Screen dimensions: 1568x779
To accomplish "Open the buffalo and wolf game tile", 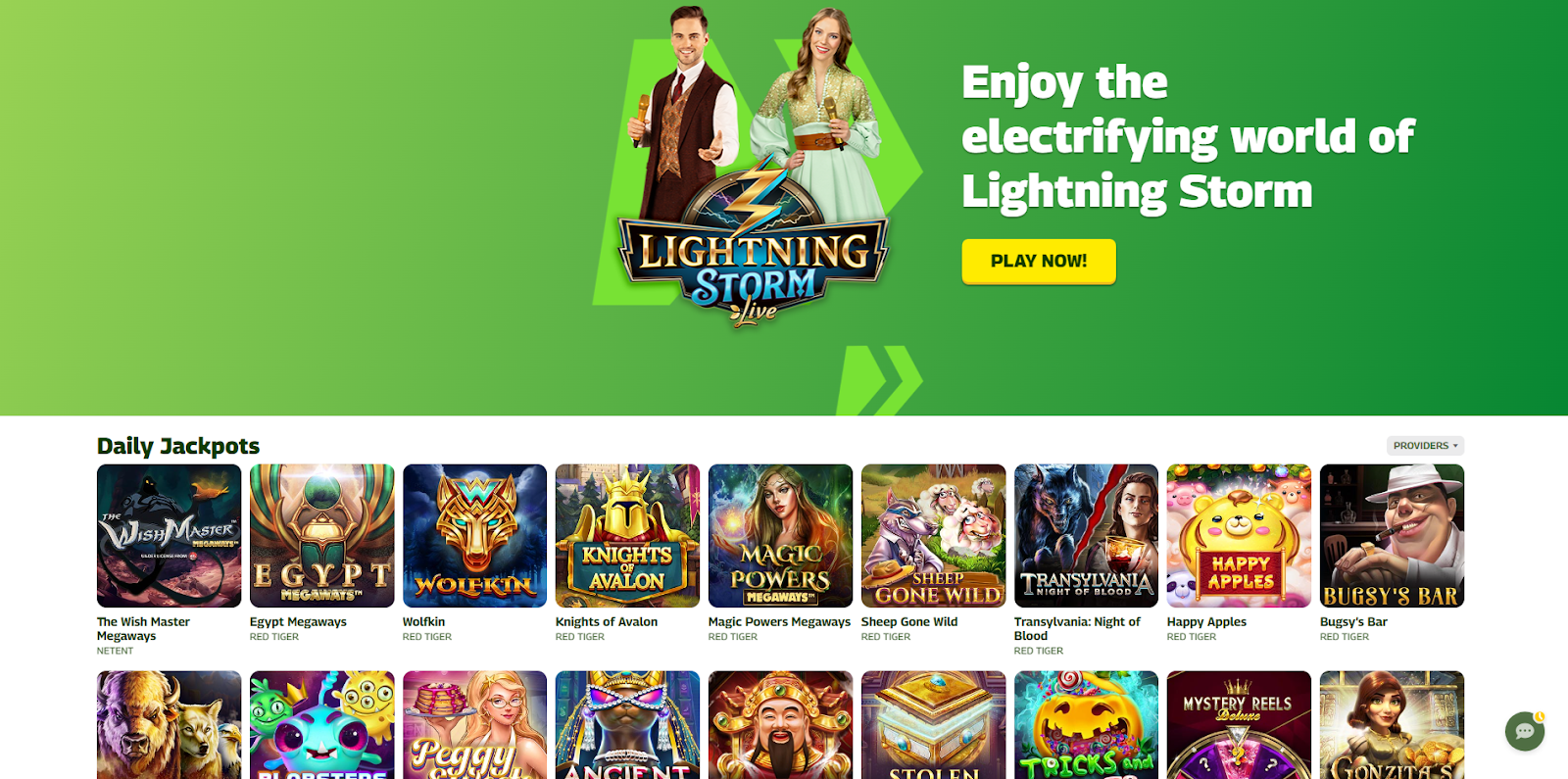I will [169, 725].
